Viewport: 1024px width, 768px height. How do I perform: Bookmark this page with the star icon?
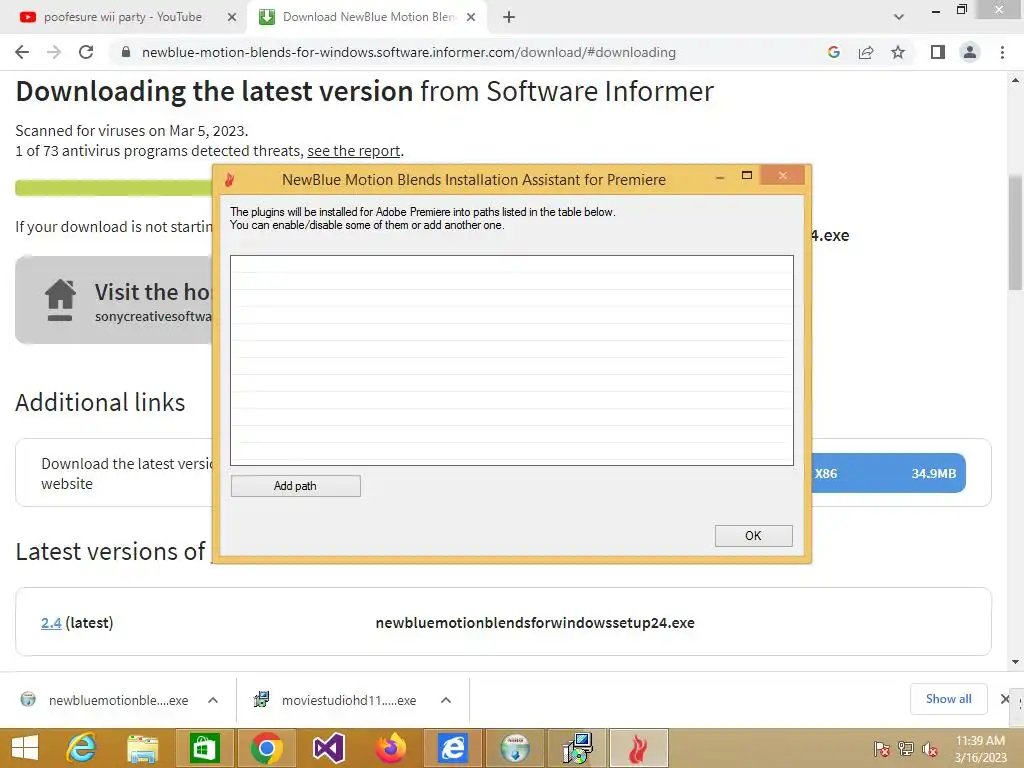click(898, 52)
